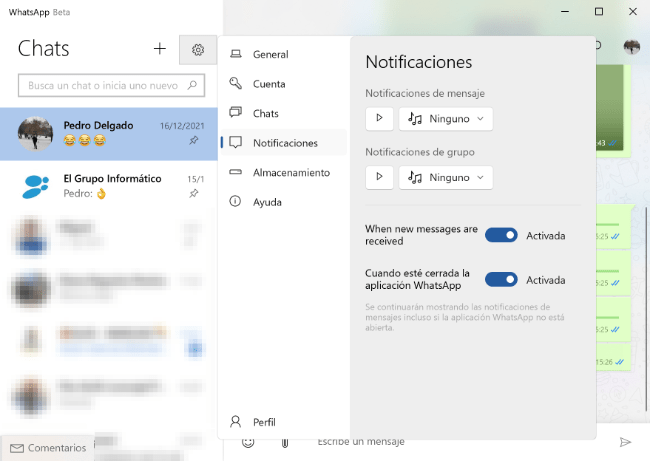Click the Notificaciones panel heading
The width and height of the screenshot is (650, 461).
[419, 62]
